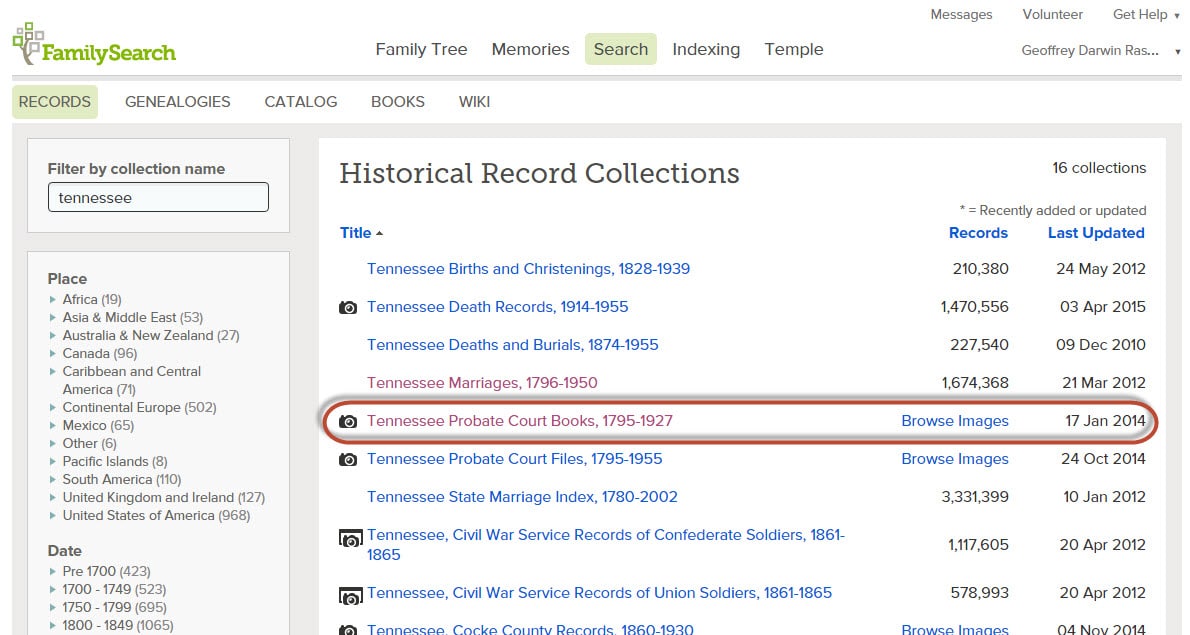Open Tennessee Probate Court Books, 1795-1927
The height and width of the screenshot is (635, 1190).
[520, 420]
